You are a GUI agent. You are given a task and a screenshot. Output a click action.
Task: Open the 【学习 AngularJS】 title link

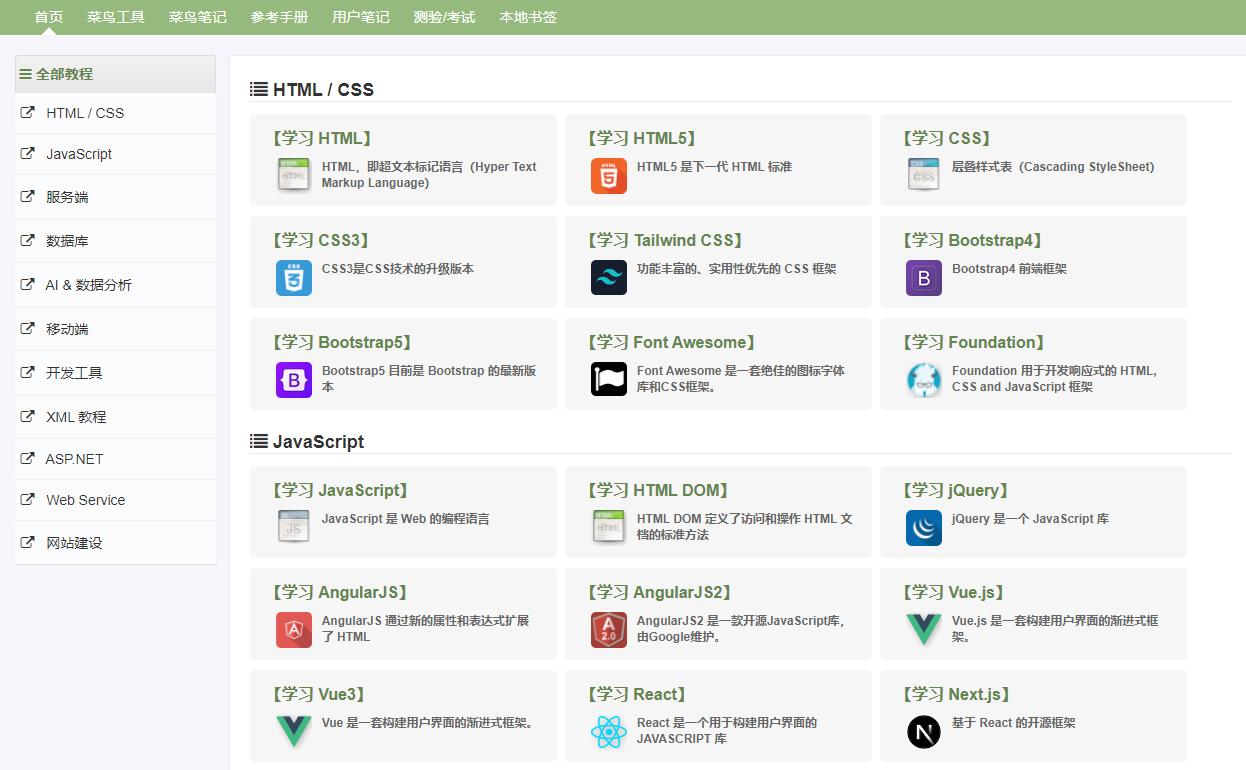pos(340,592)
